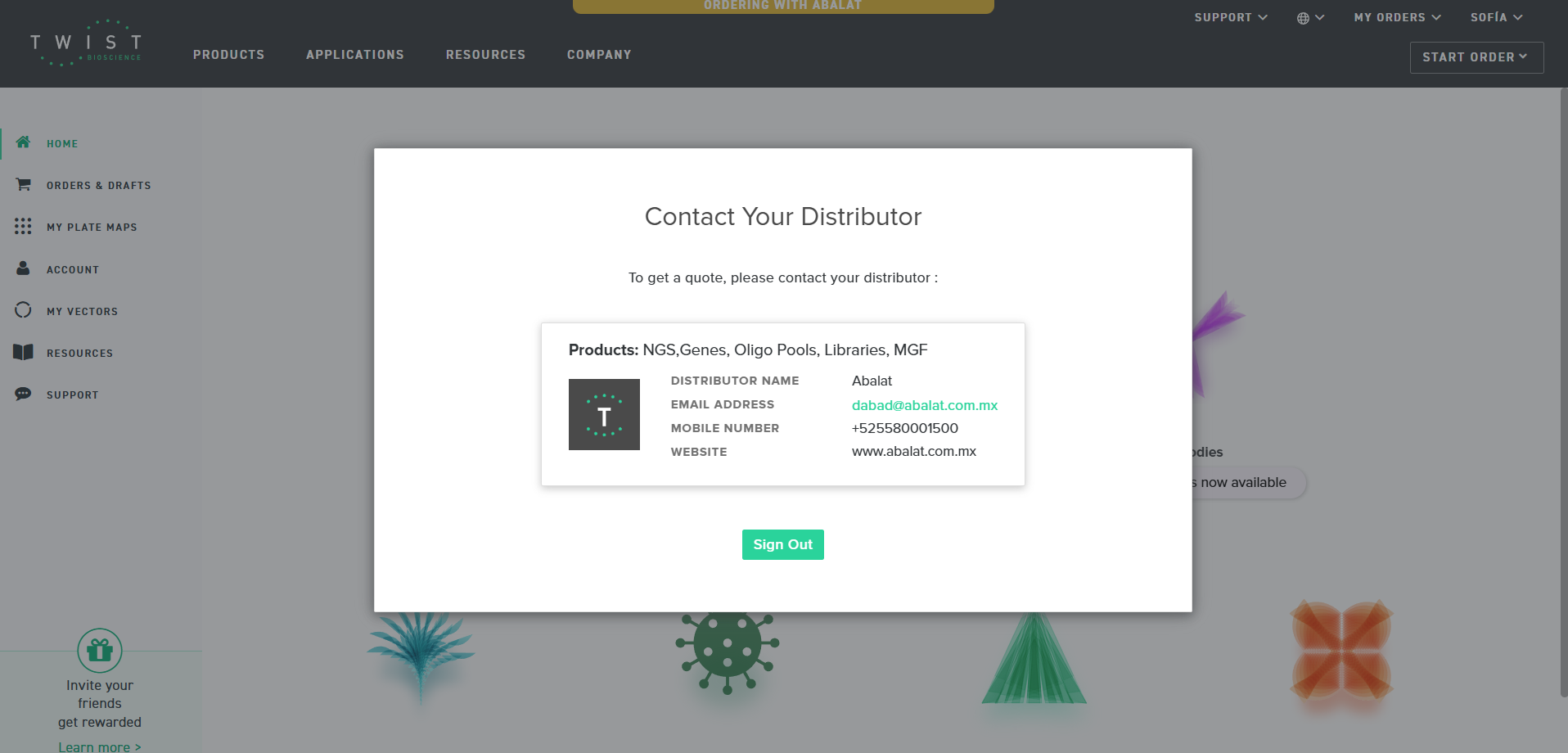Open the Account person icon
This screenshot has height=753, width=1568.
click(23, 268)
